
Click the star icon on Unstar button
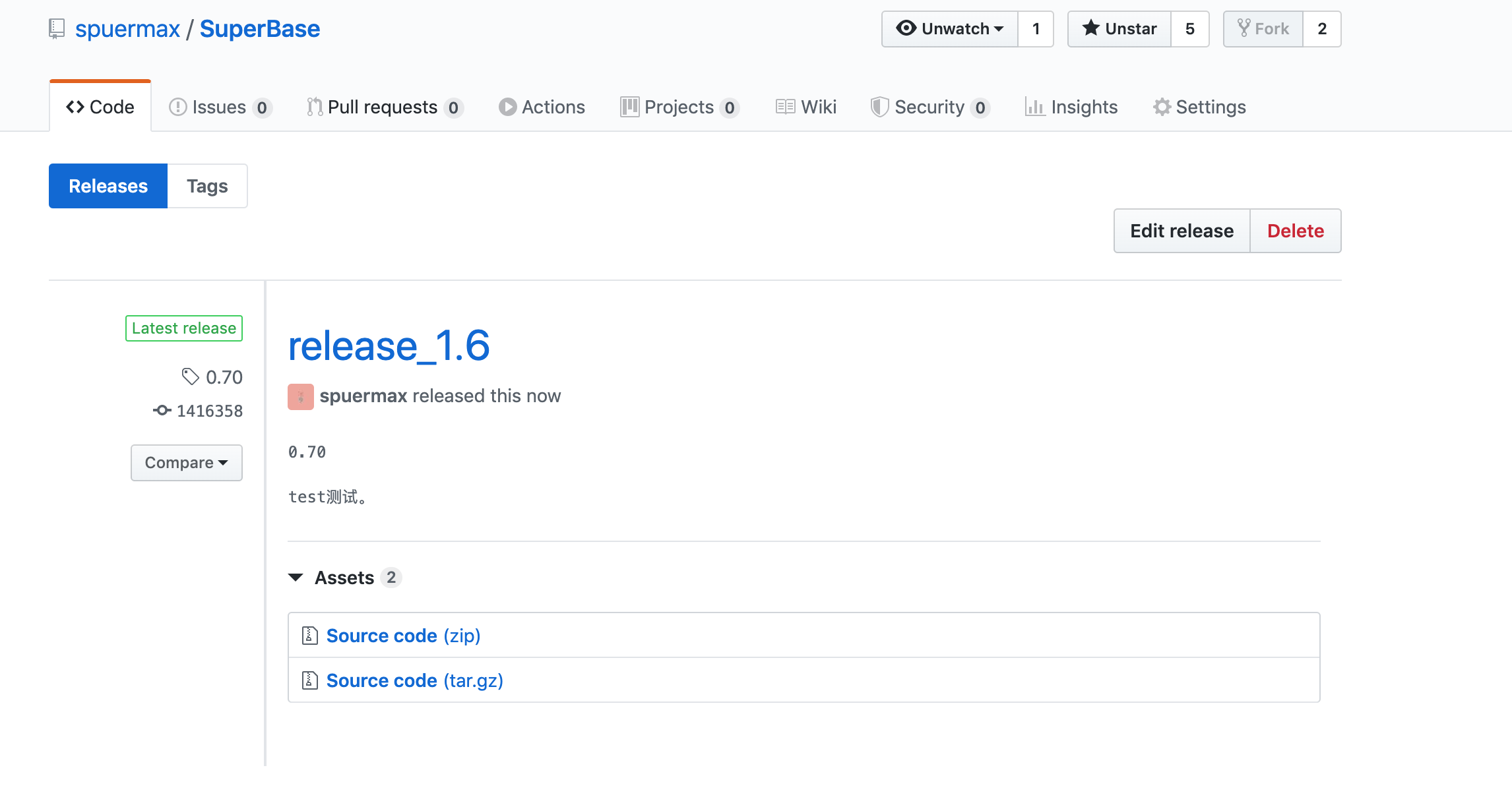1092,28
